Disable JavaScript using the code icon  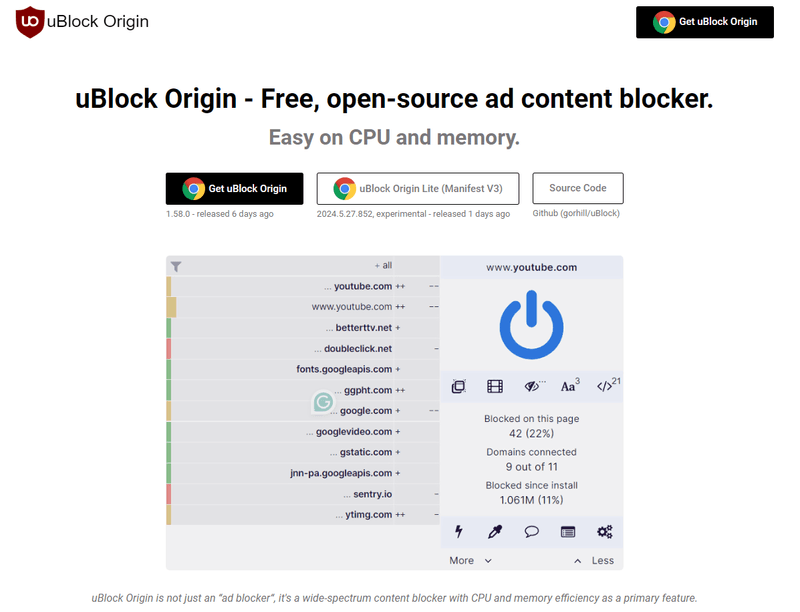(x=605, y=384)
